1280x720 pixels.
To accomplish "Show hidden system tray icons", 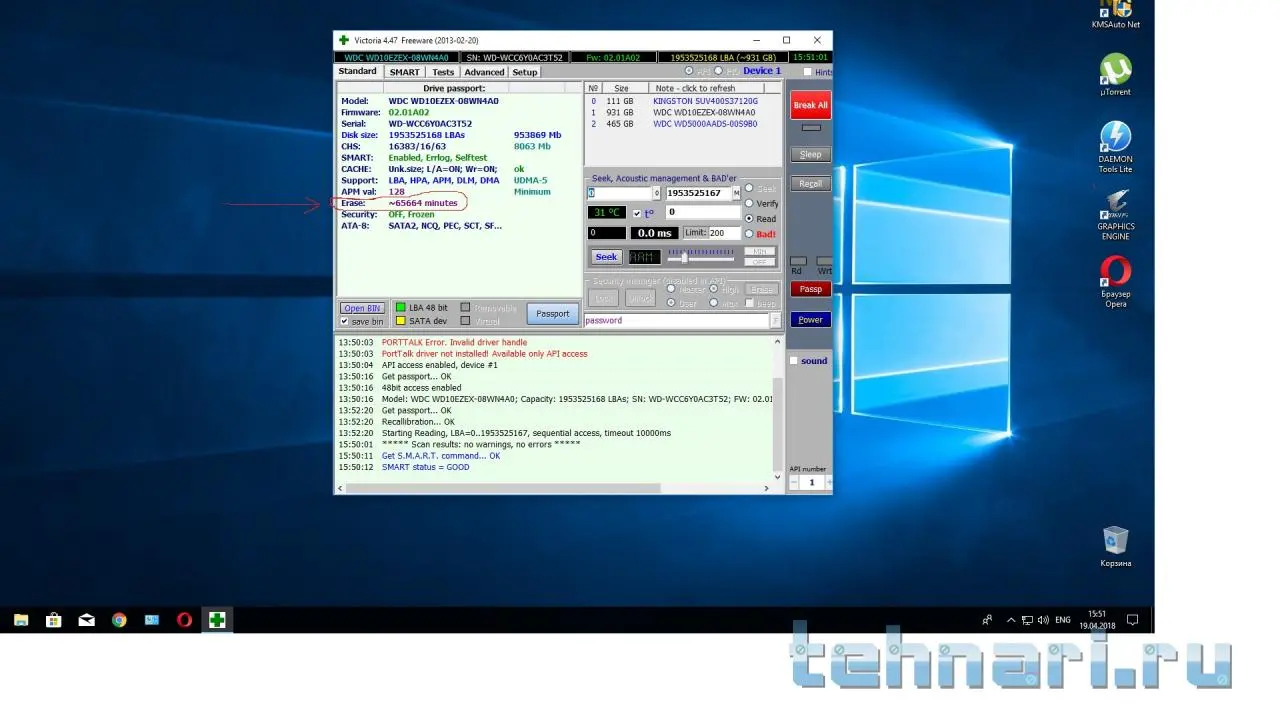I will pyautogui.click(x=1010, y=620).
